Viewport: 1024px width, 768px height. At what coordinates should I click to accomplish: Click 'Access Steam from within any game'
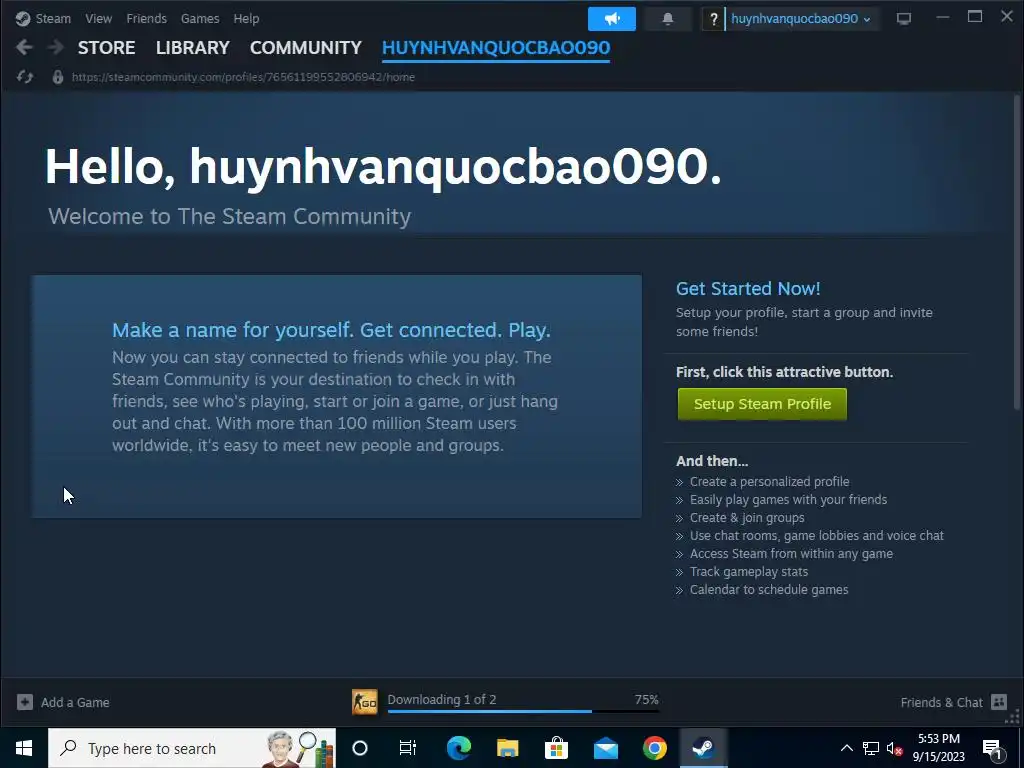tap(791, 554)
